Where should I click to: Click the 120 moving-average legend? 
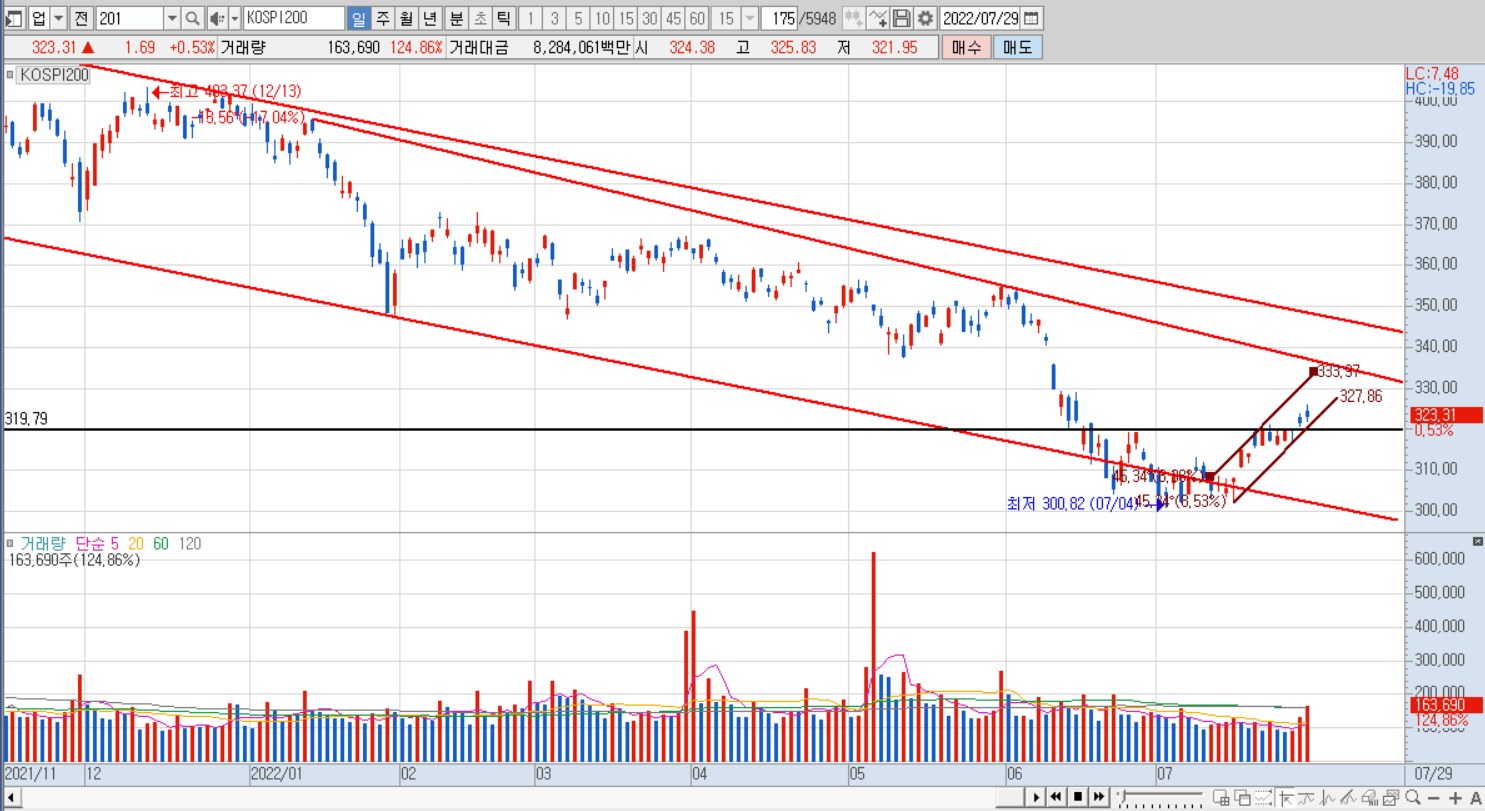[x=189, y=543]
